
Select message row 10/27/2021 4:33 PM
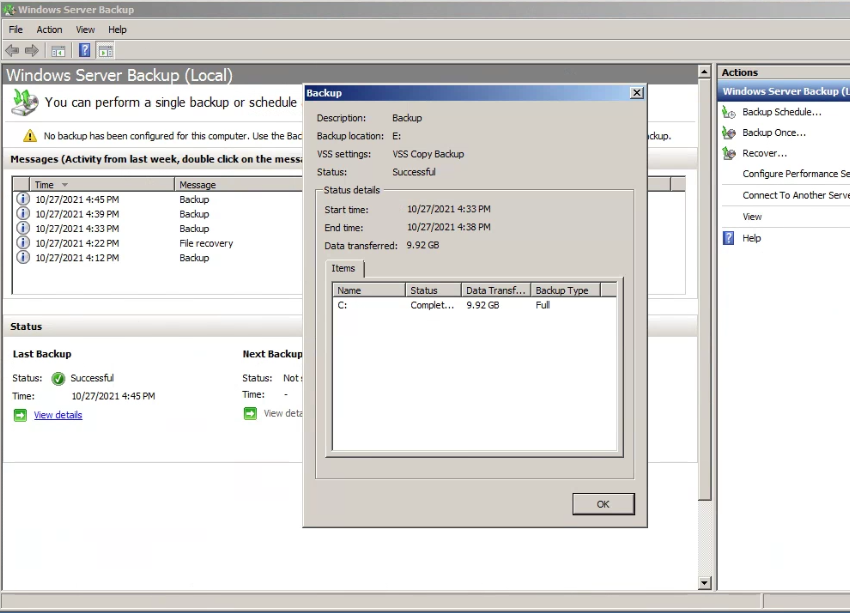click(158, 229)
